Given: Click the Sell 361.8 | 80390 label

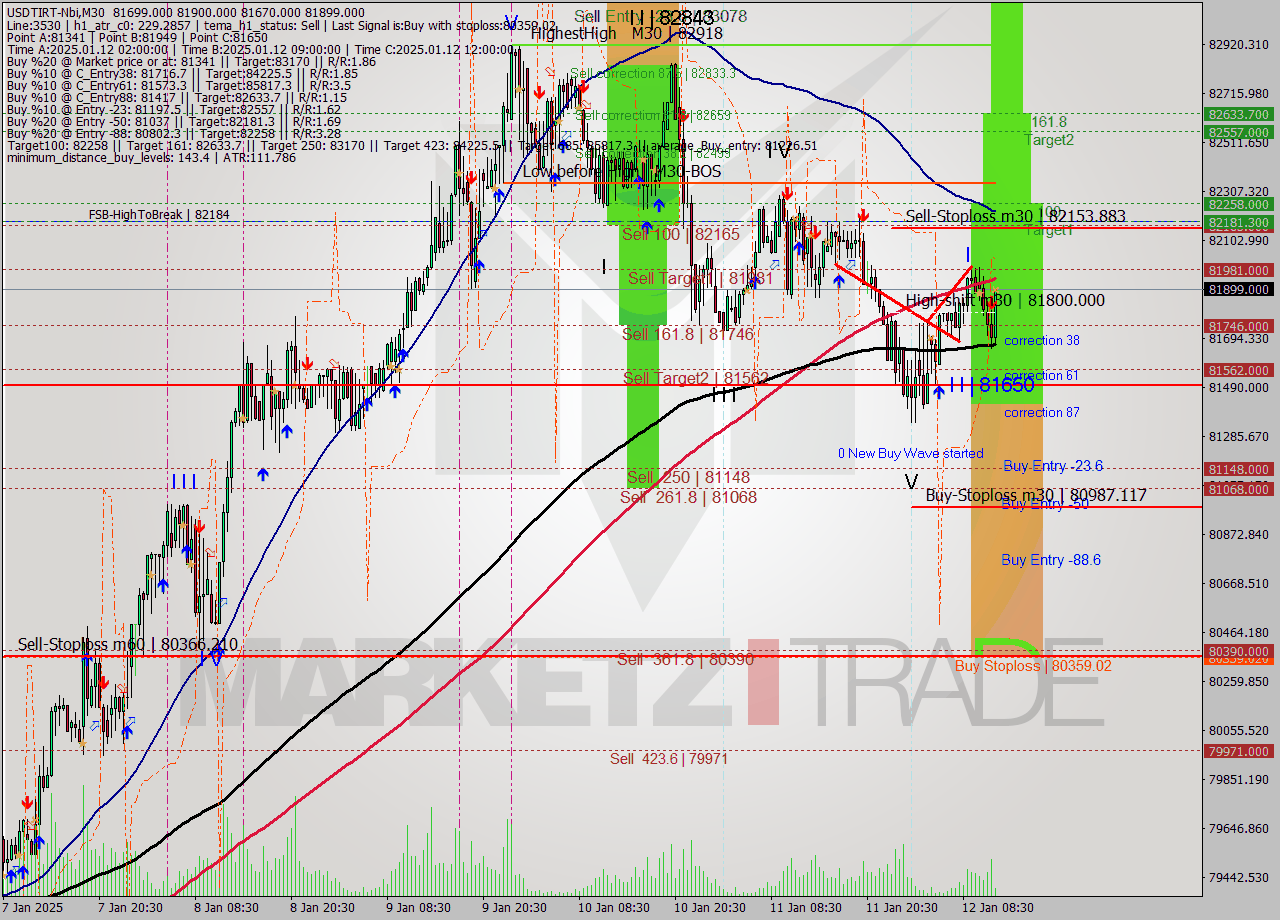Looking at the screenshot, I should coord(685,660).
